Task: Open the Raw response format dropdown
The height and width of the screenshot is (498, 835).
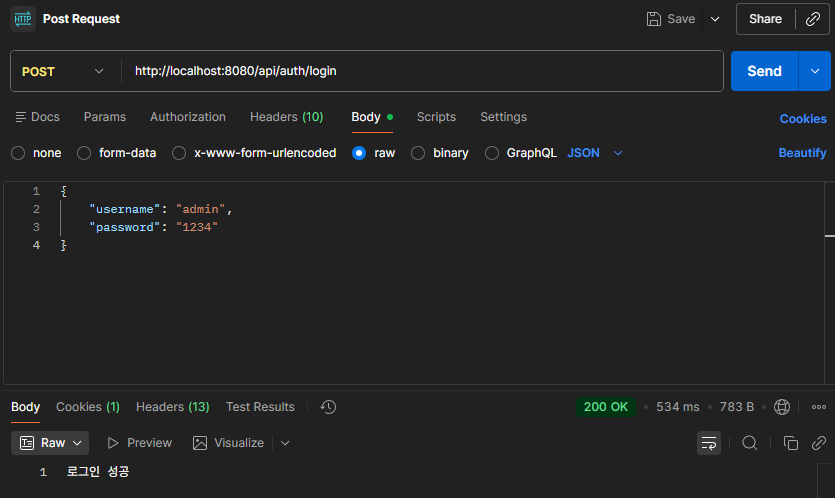Action: [x=50, y=443]
